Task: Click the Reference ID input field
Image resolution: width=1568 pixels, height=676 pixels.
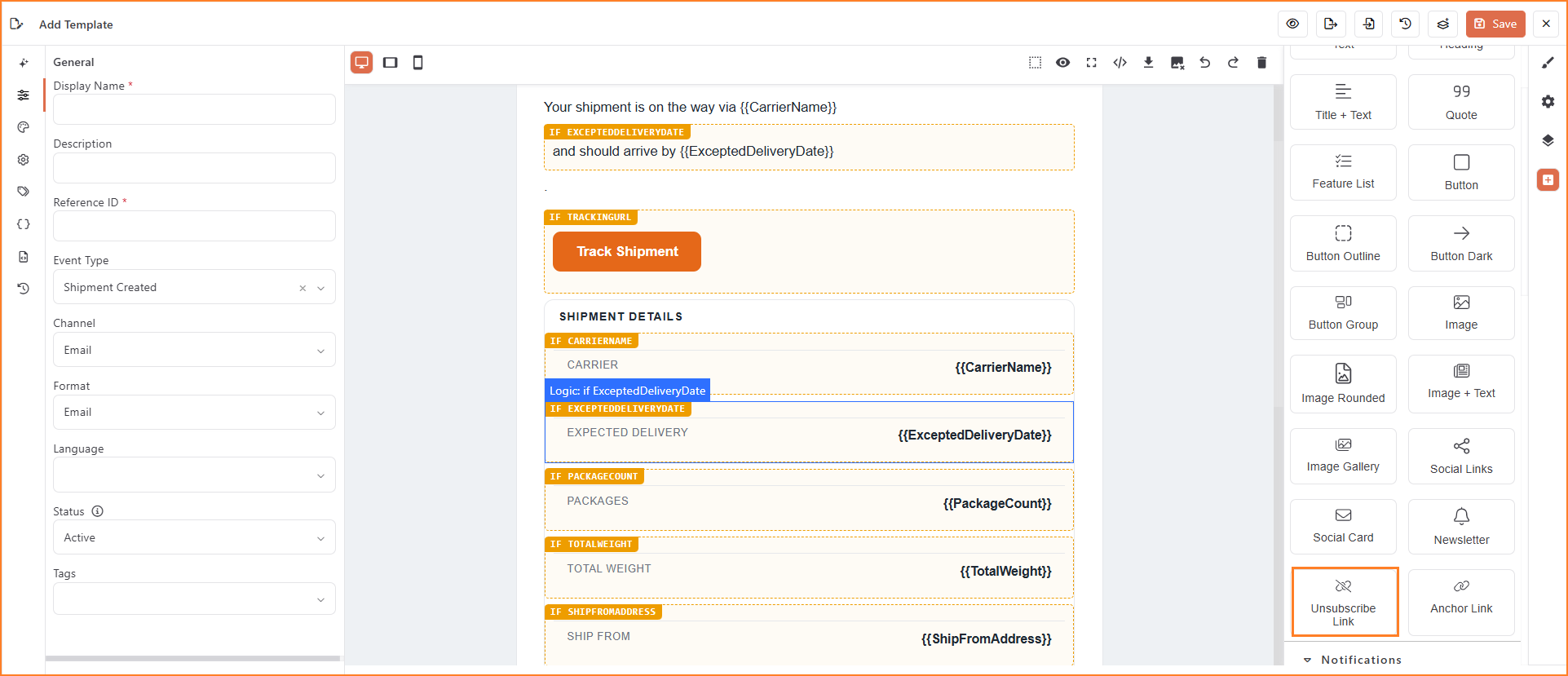Action: click(194, 226)
